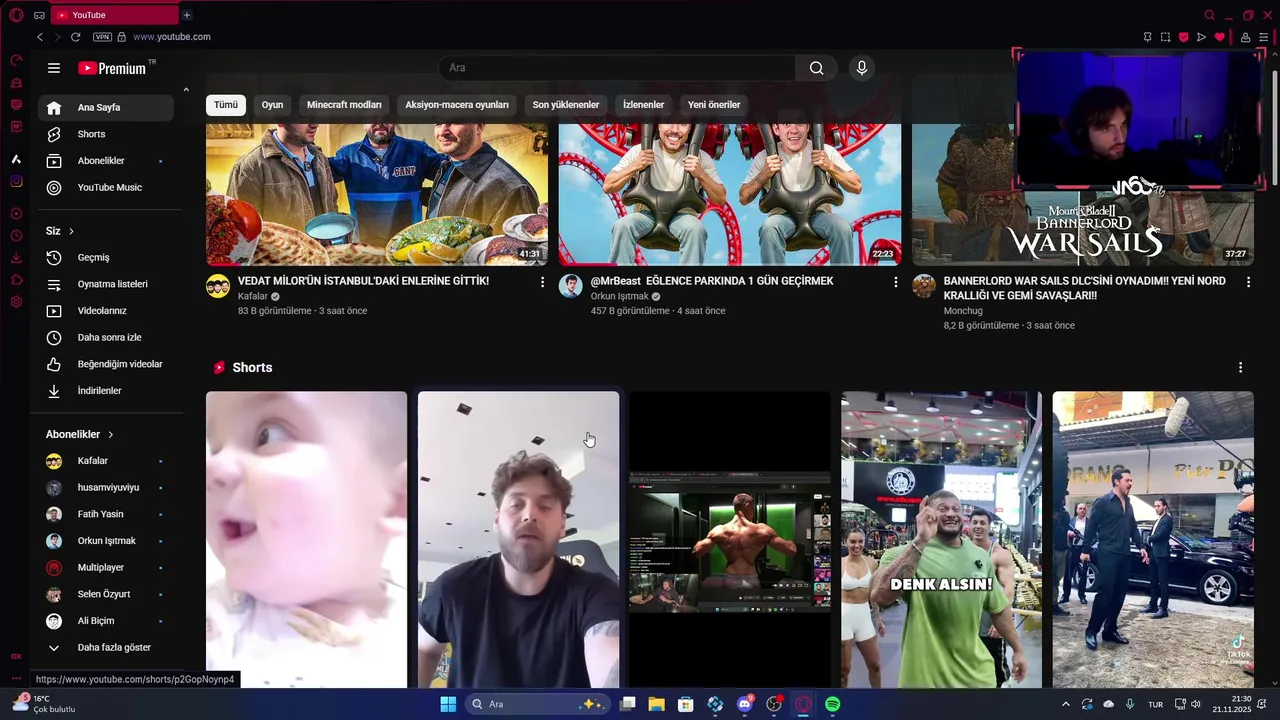Click Orkun Işıtmak channel avatar under video

[x=570, y=286]
